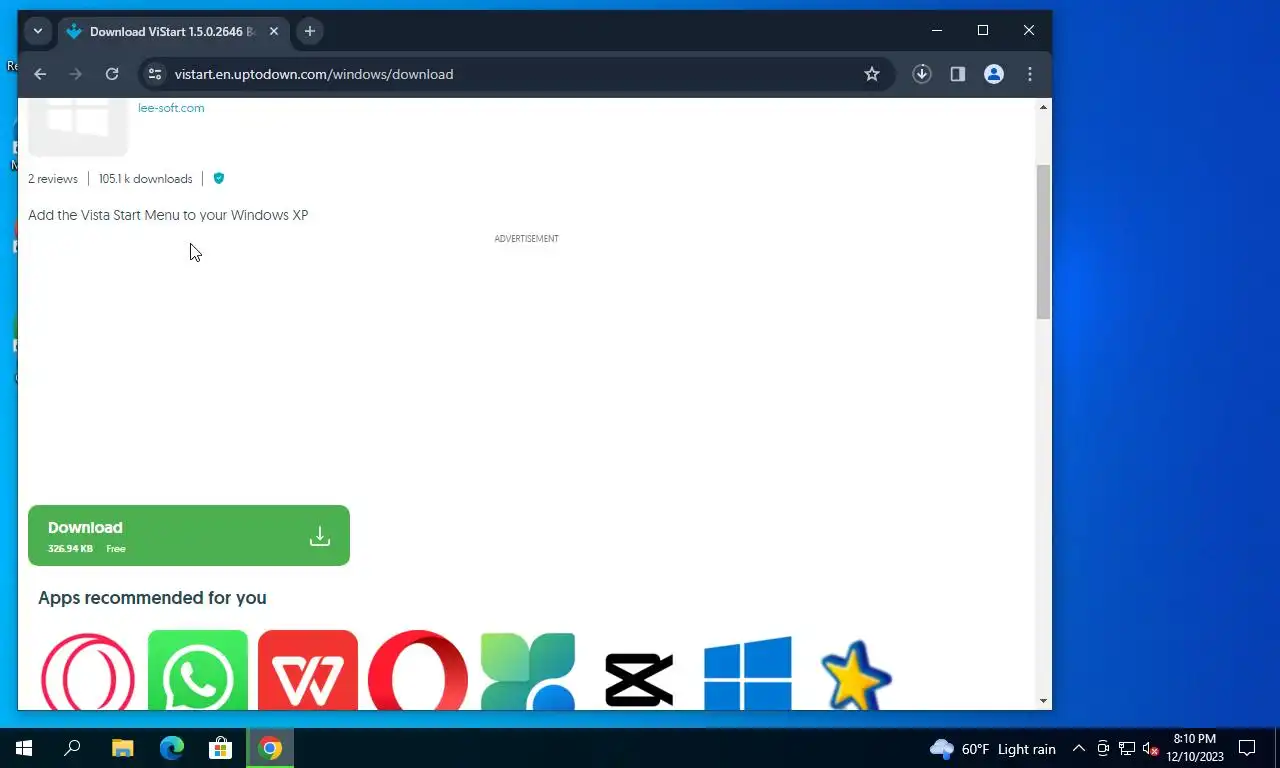Image resolution: width=1280 pixels, height=768 pixels.
Task: Click the verified shield badge
Action: 219,179
